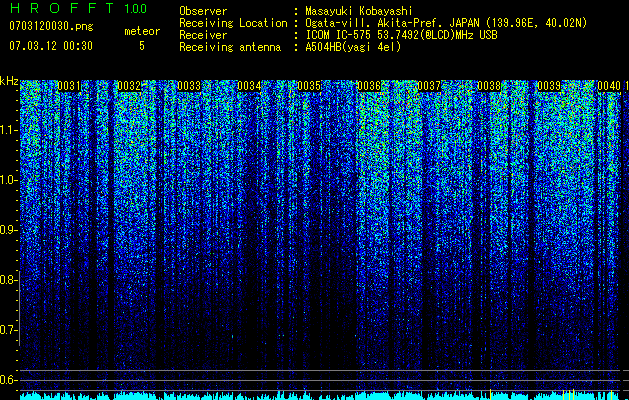Select the file name 0703120030.png
This screenshot has width=629, height=400.
51,26
